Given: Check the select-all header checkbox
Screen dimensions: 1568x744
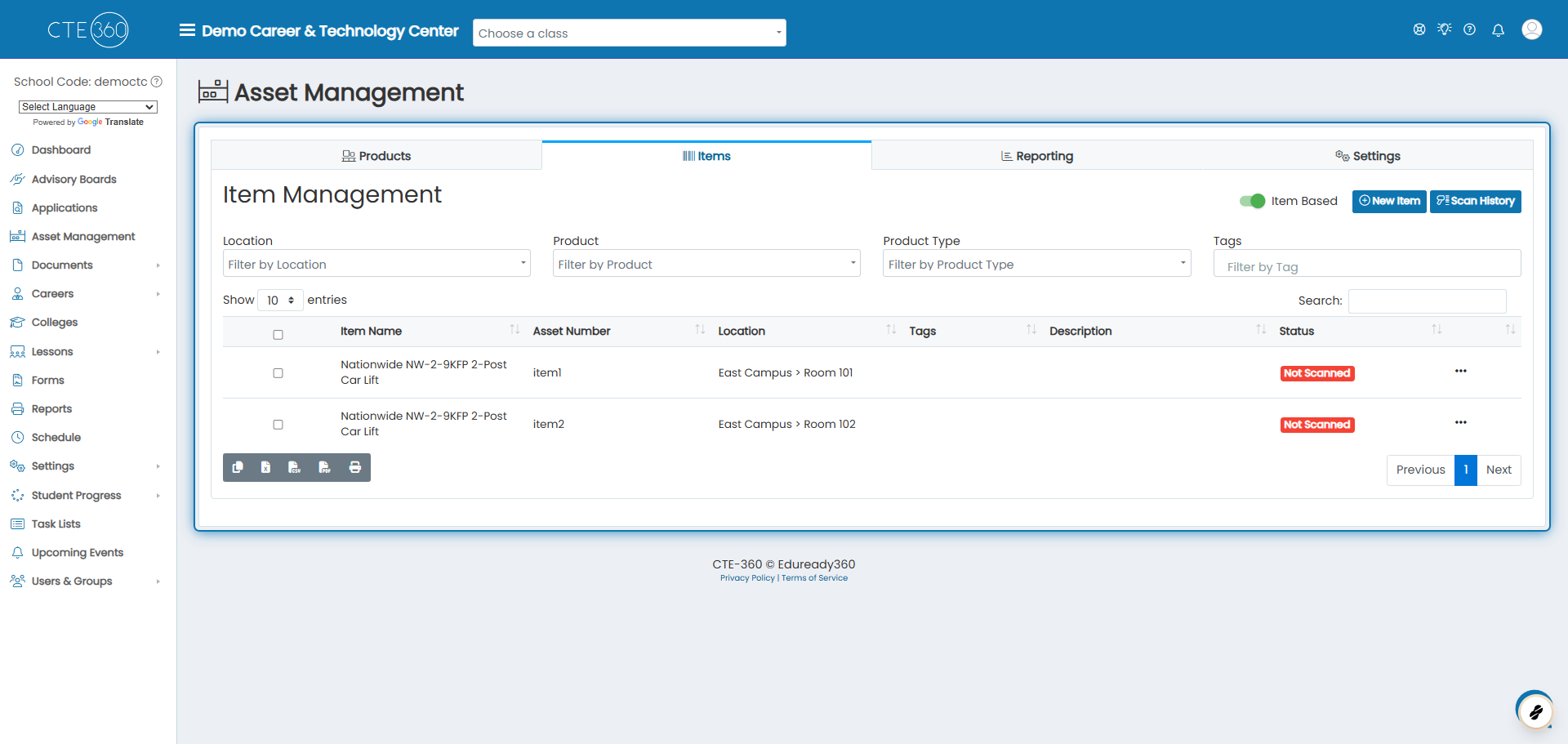Looking at the screenshot, I should click(x=278, y=335).
